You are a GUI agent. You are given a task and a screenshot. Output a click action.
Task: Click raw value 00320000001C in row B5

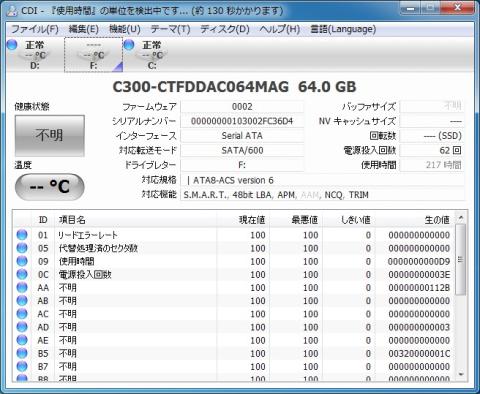[x=419, y=353]
